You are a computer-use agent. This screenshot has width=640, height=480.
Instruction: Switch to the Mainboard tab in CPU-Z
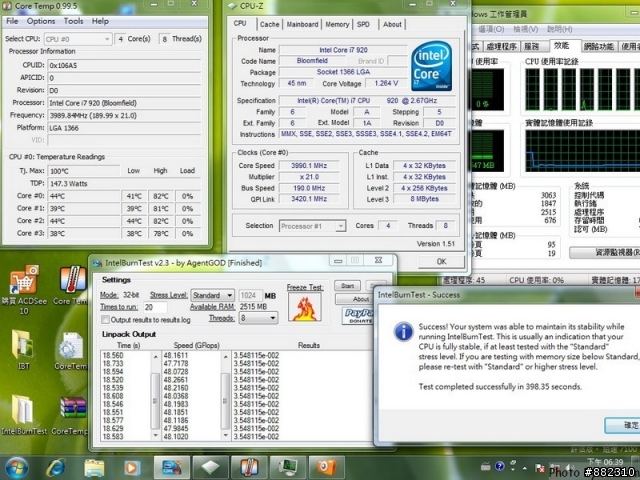pyautogui.click(x=302, y=24)
